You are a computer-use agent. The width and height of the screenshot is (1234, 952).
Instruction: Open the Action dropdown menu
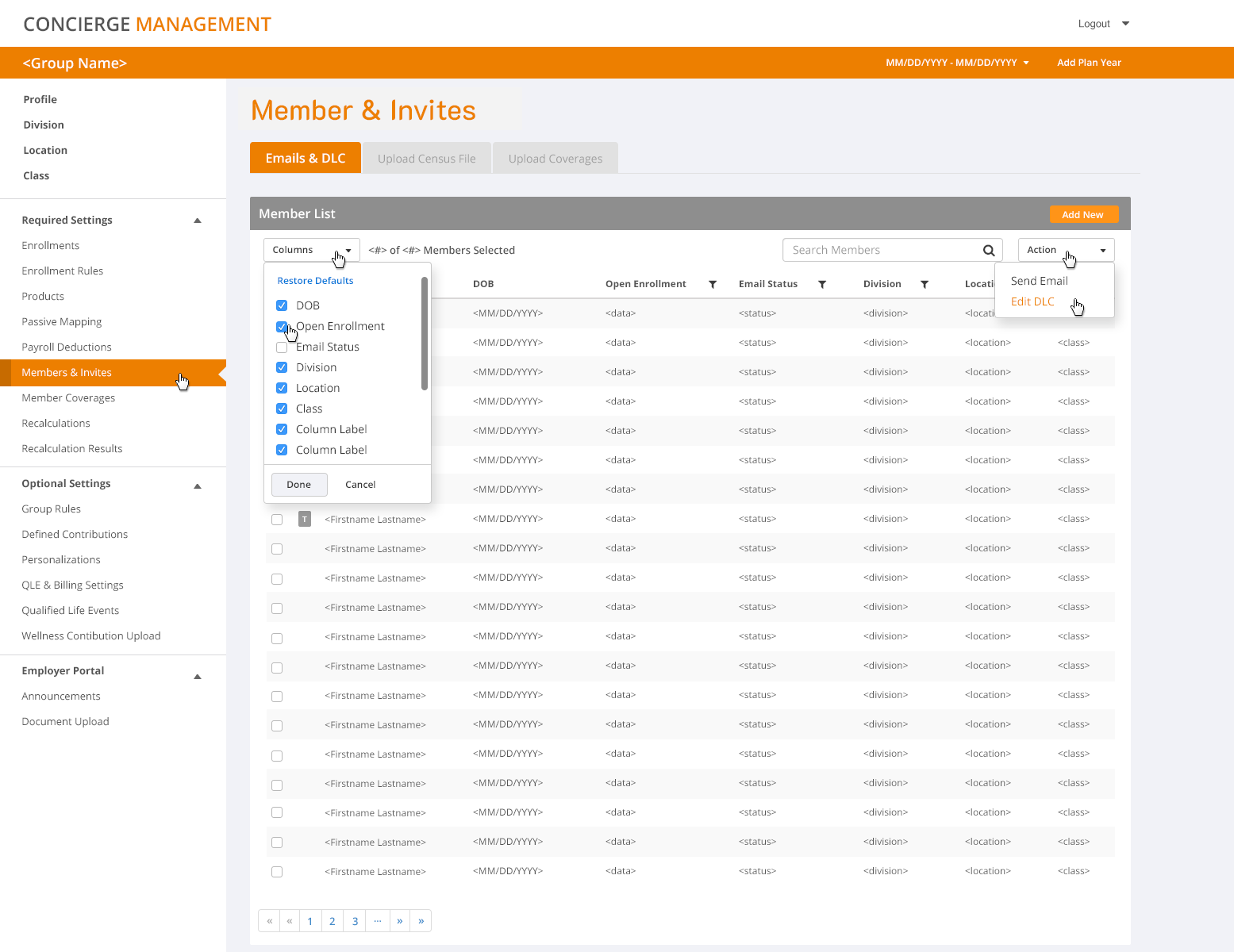(1067, 250)
